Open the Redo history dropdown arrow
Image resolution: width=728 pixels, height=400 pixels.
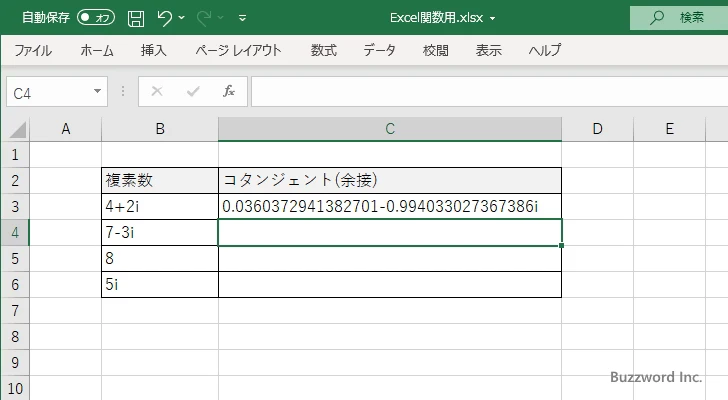coord(221,18)
